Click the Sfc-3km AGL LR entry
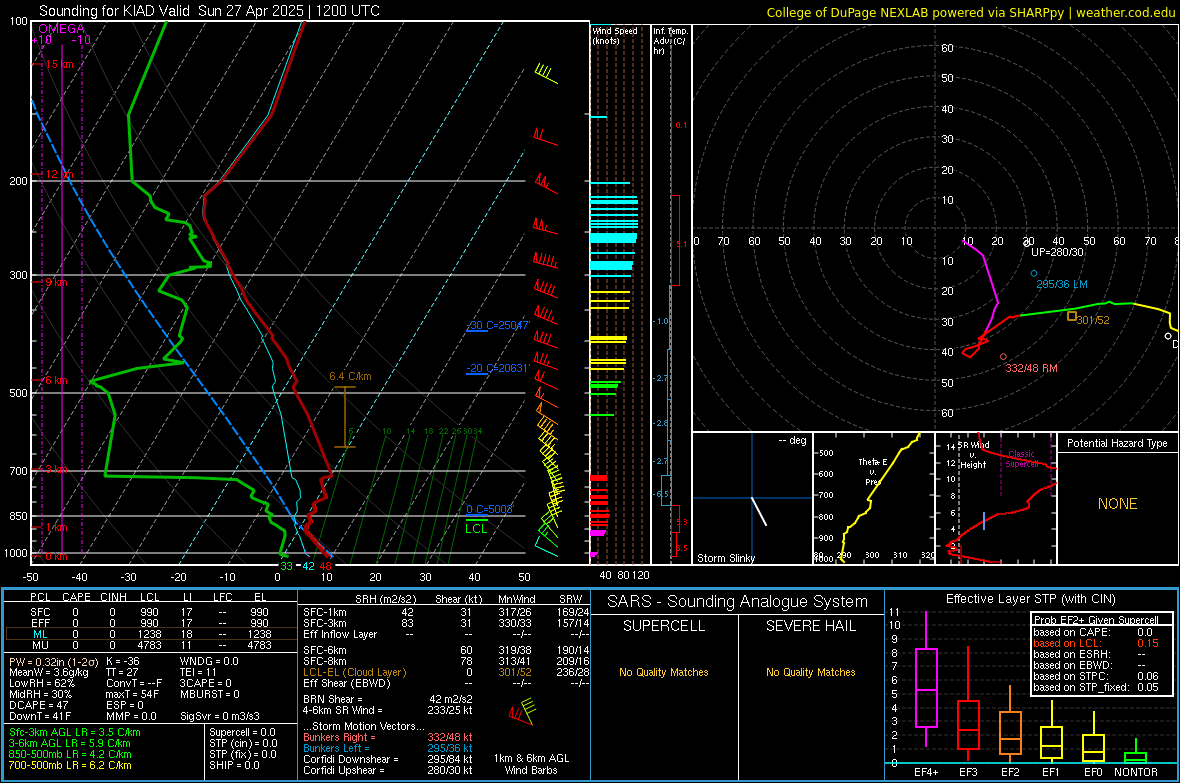 coord(75,732)
